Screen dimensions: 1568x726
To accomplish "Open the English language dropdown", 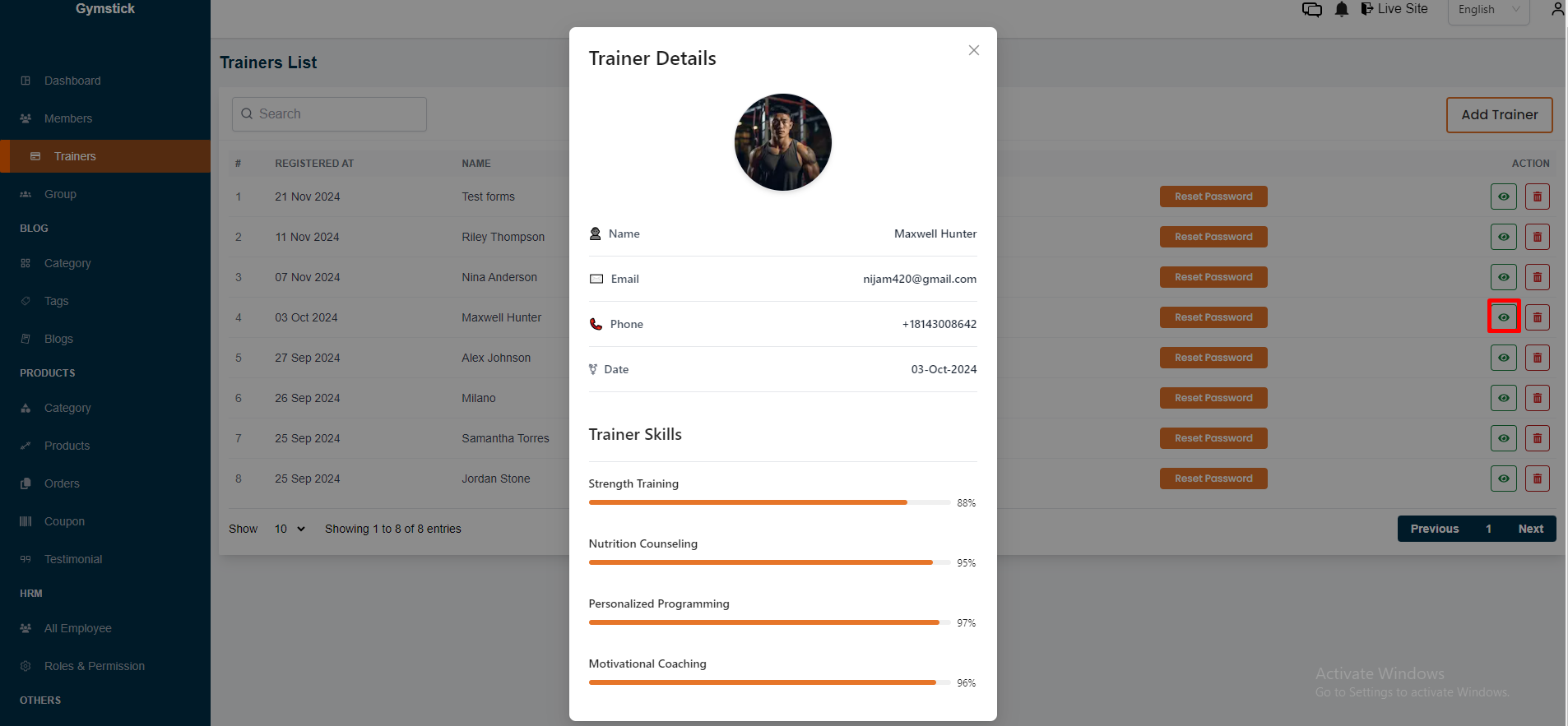I will (1487, 10).
